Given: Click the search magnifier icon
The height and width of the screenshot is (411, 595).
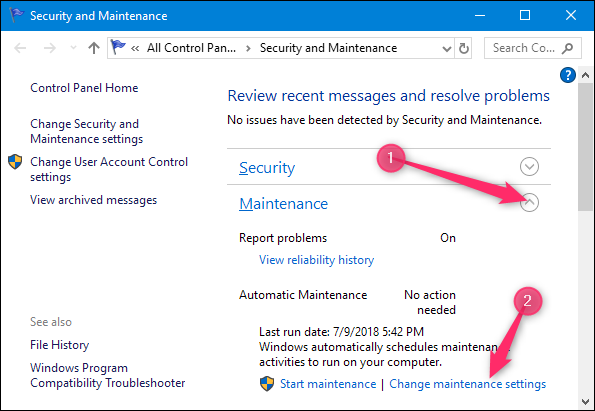Looking at the screenshot, I should click(x=568, y=48).
